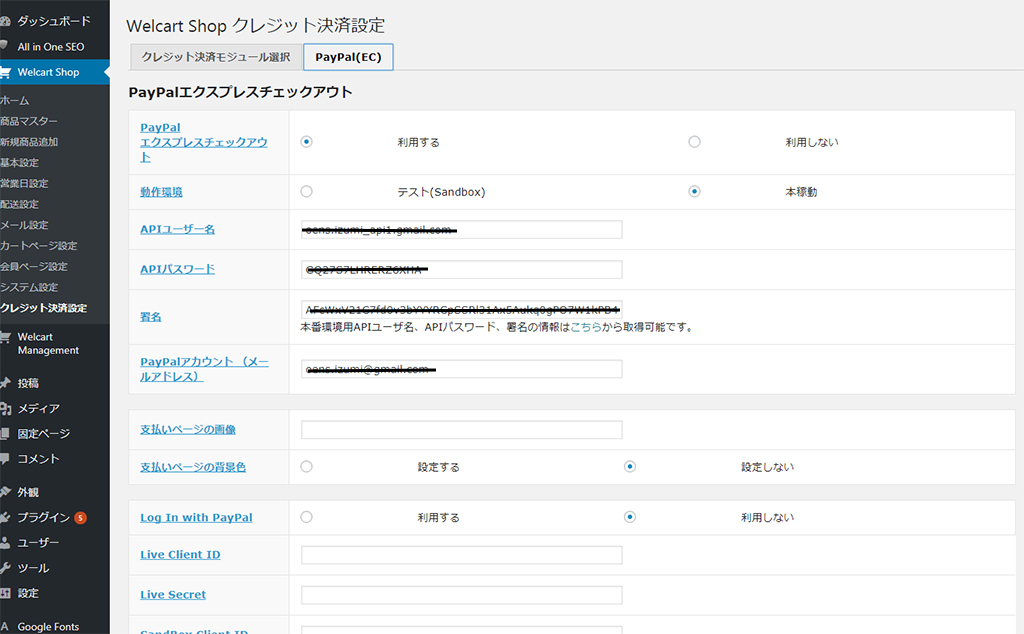Click the Welcart Management cart icon
Image resolution: width=1024 pixels, height=634 pixels.
[5, 338]
